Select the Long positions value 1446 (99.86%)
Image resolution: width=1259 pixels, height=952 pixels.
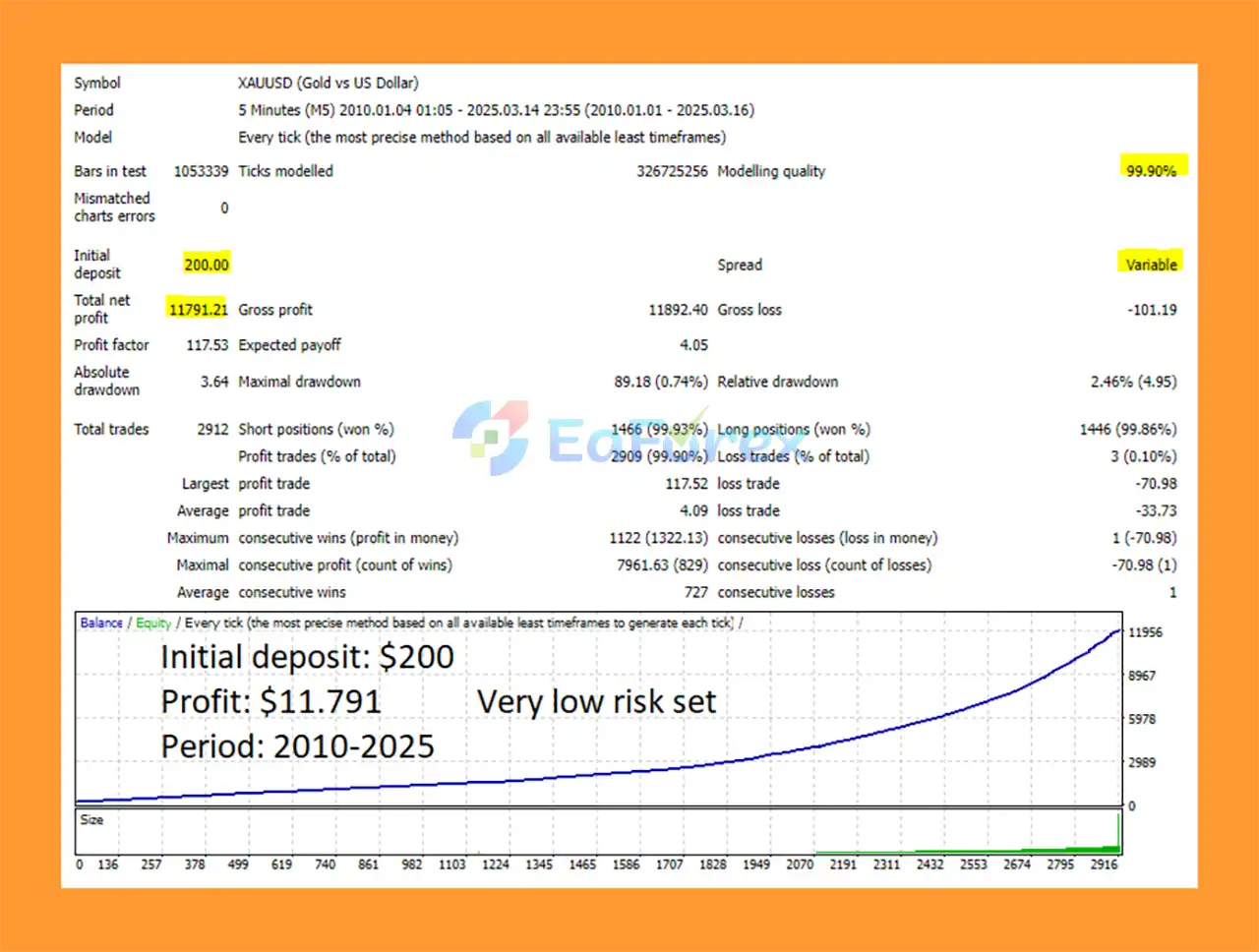pos(1128,429)
